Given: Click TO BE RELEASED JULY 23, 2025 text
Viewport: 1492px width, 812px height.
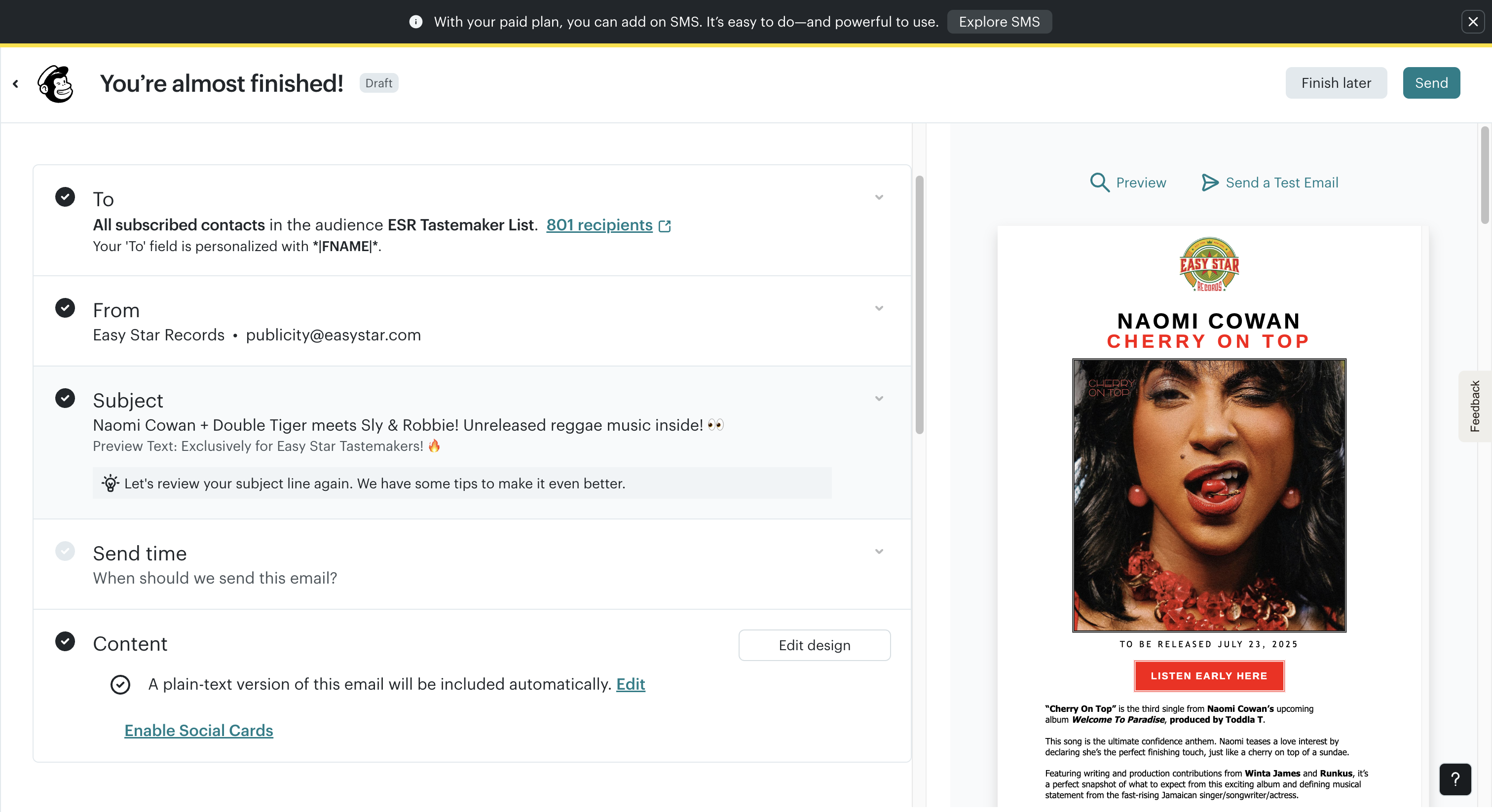Looking at the screenshot, I should click(x=1209, y=644).
